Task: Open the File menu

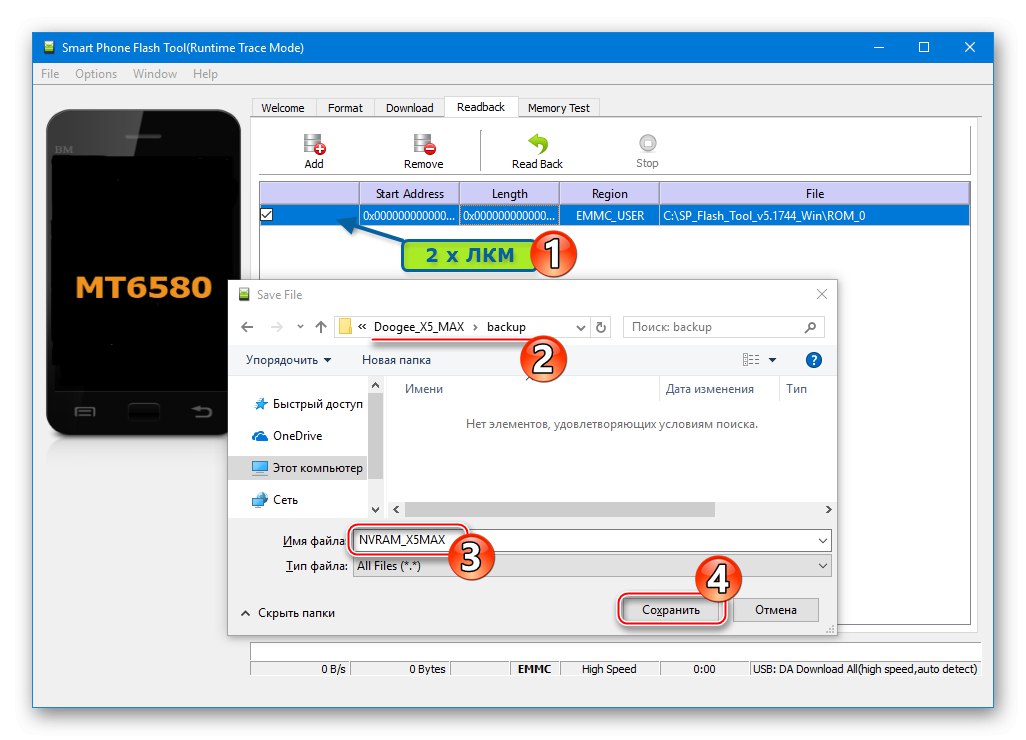Action: click(50, 74)
